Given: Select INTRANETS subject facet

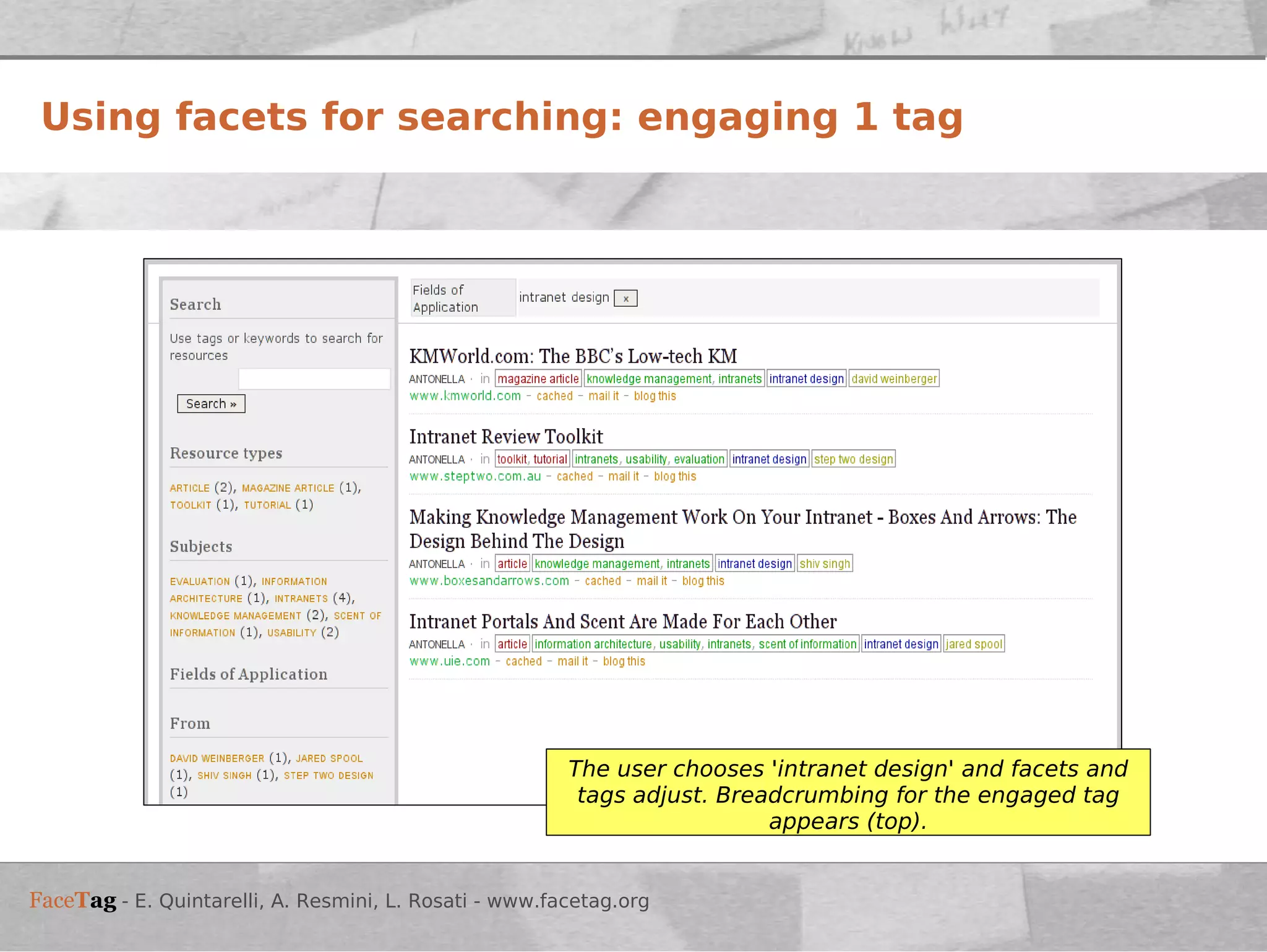Looking at the screenshot, I should coord(301,599).
